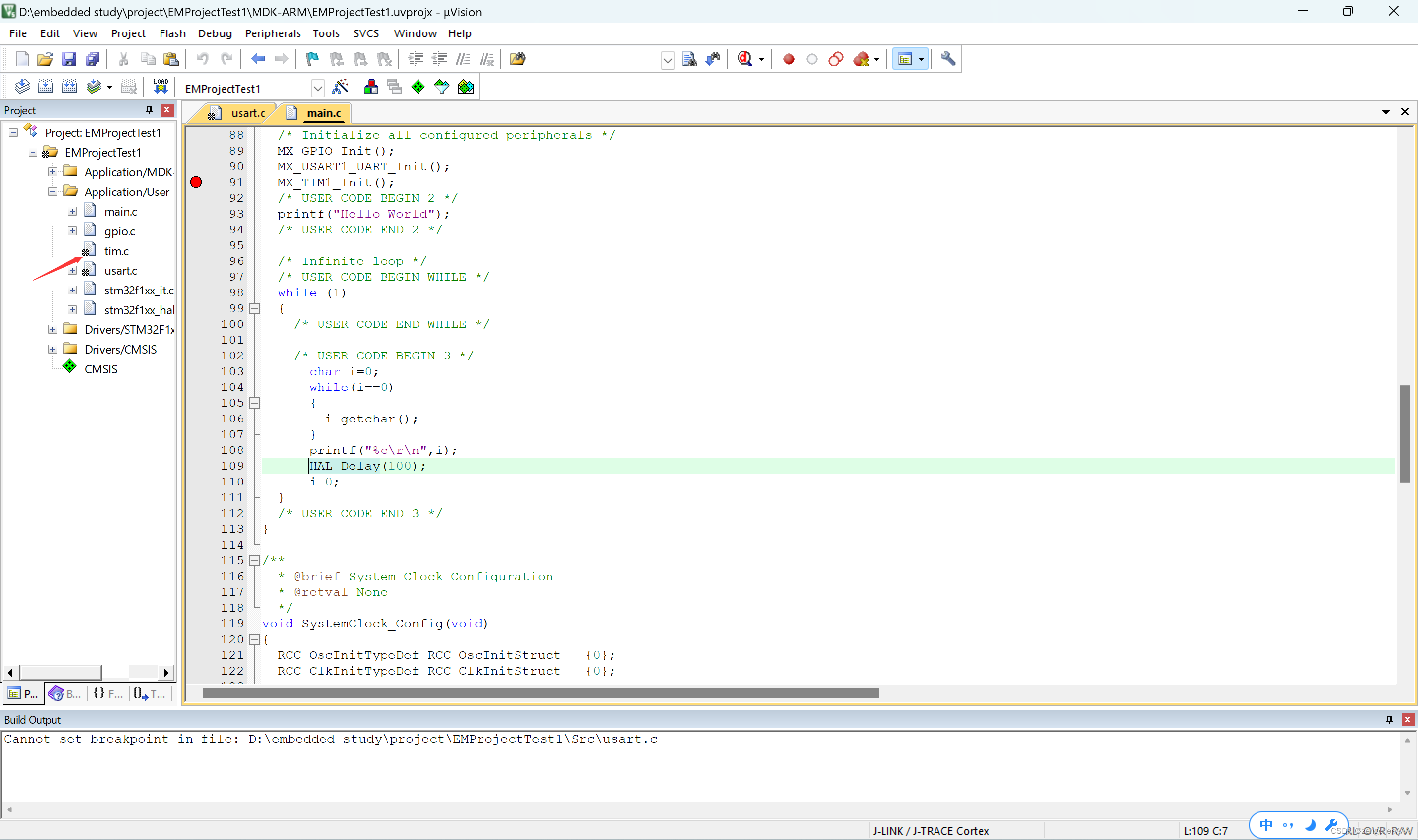Comment selection using the comment icon
The width and height of the screenshot is (1418, 840).
[x=463, y=59]
